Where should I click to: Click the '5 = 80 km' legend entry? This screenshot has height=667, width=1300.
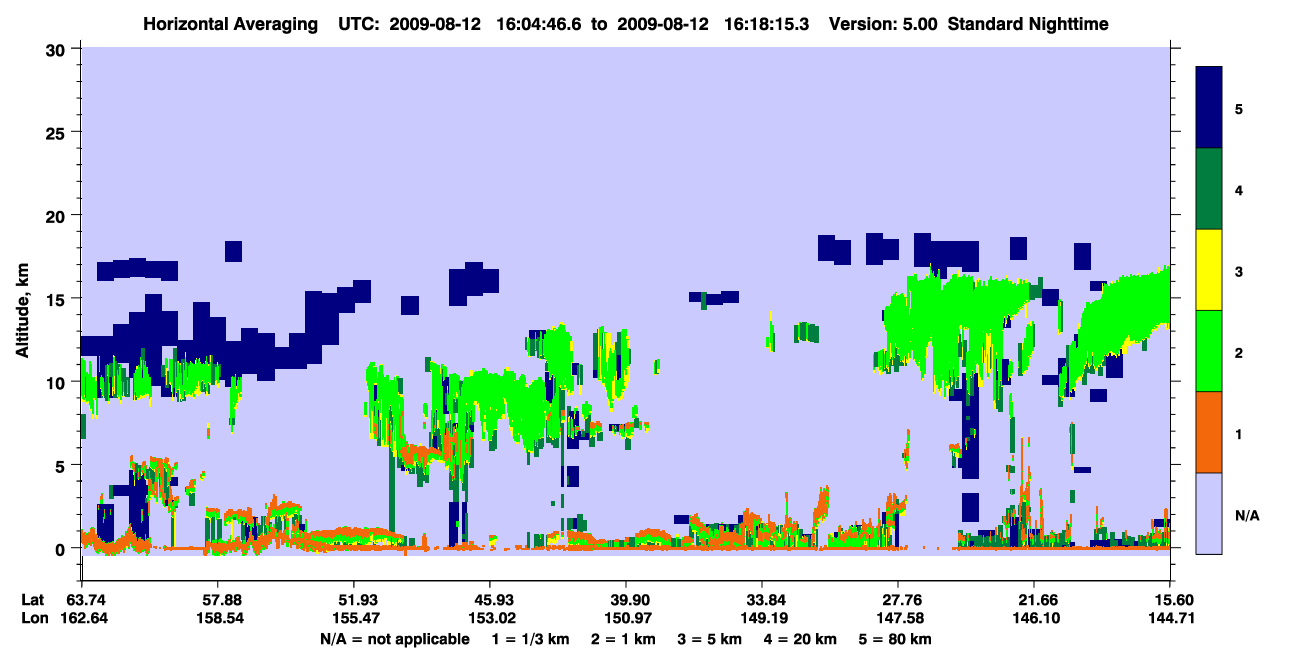point(896,639)
